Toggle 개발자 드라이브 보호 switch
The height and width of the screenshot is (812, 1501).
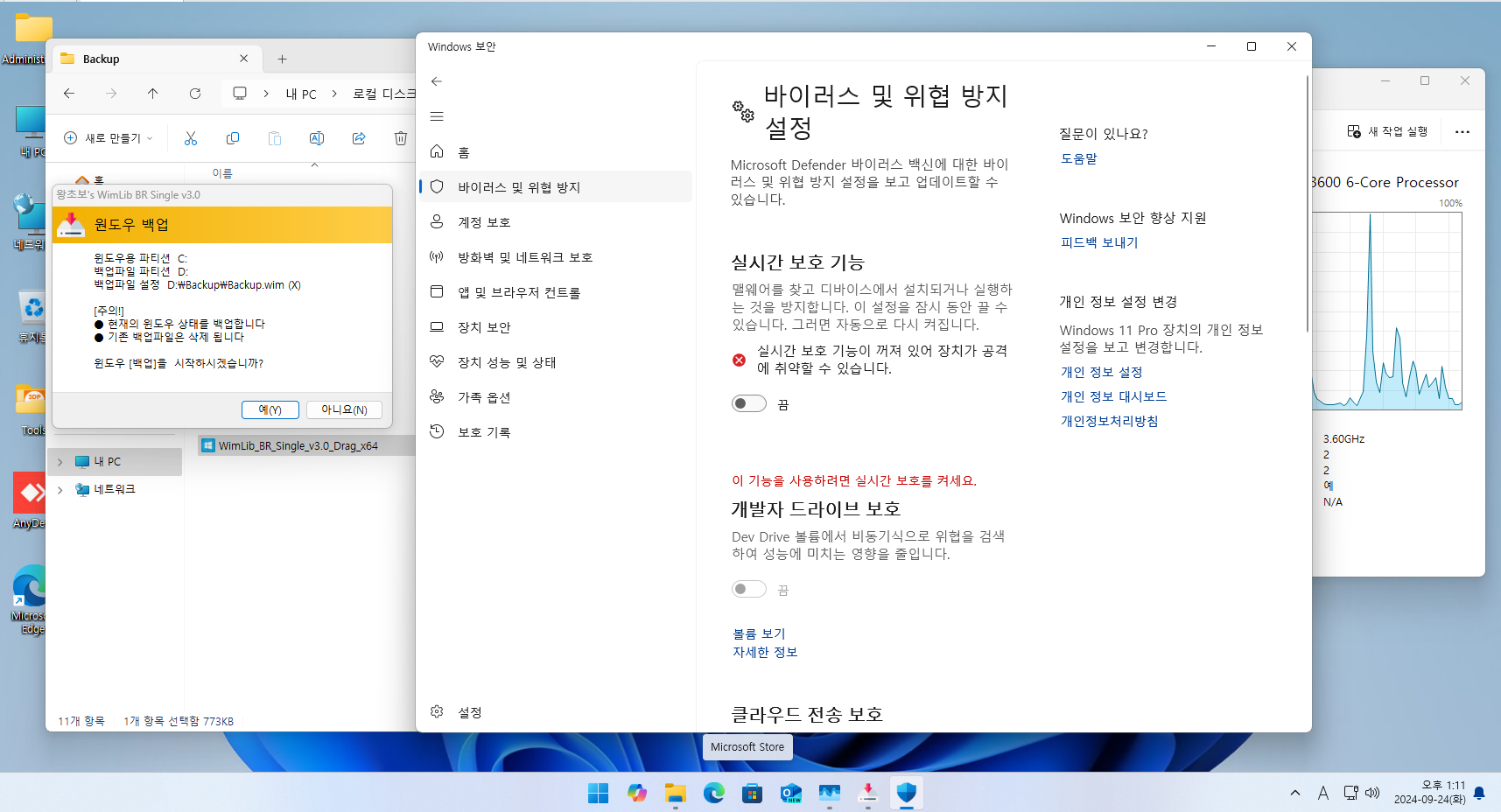click(749, 589)
